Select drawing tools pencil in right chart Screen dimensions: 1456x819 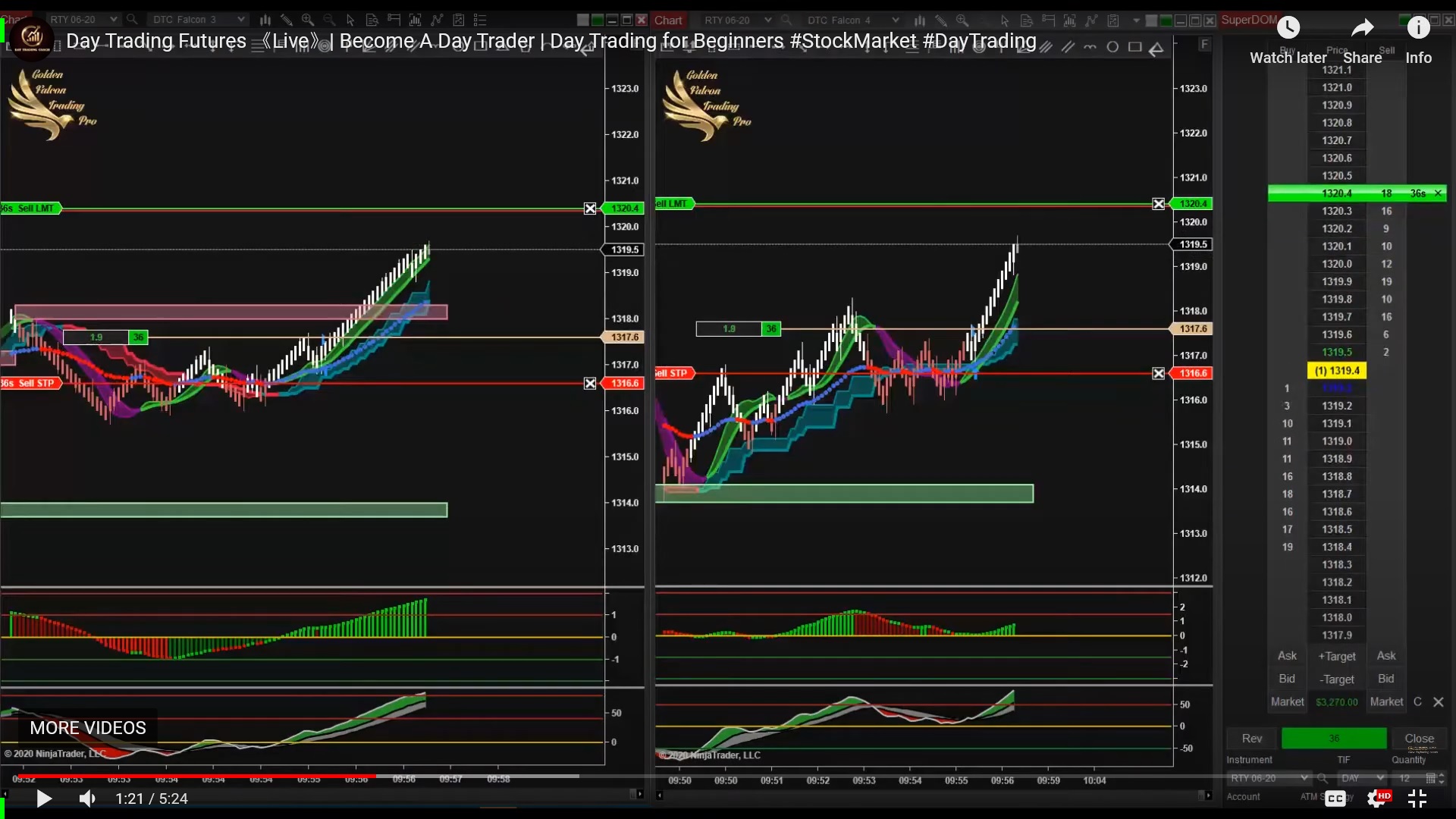941,20
